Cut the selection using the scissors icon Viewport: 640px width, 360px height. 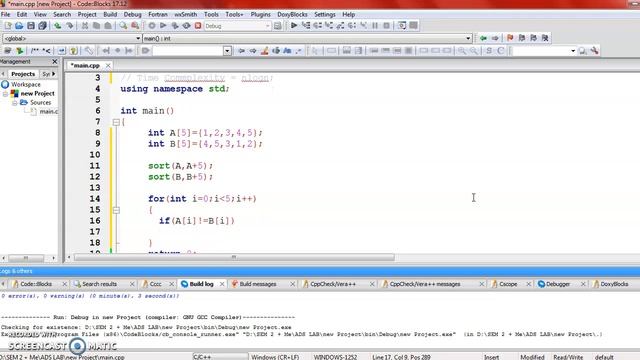pyautogui.click(x=84, y=26)
